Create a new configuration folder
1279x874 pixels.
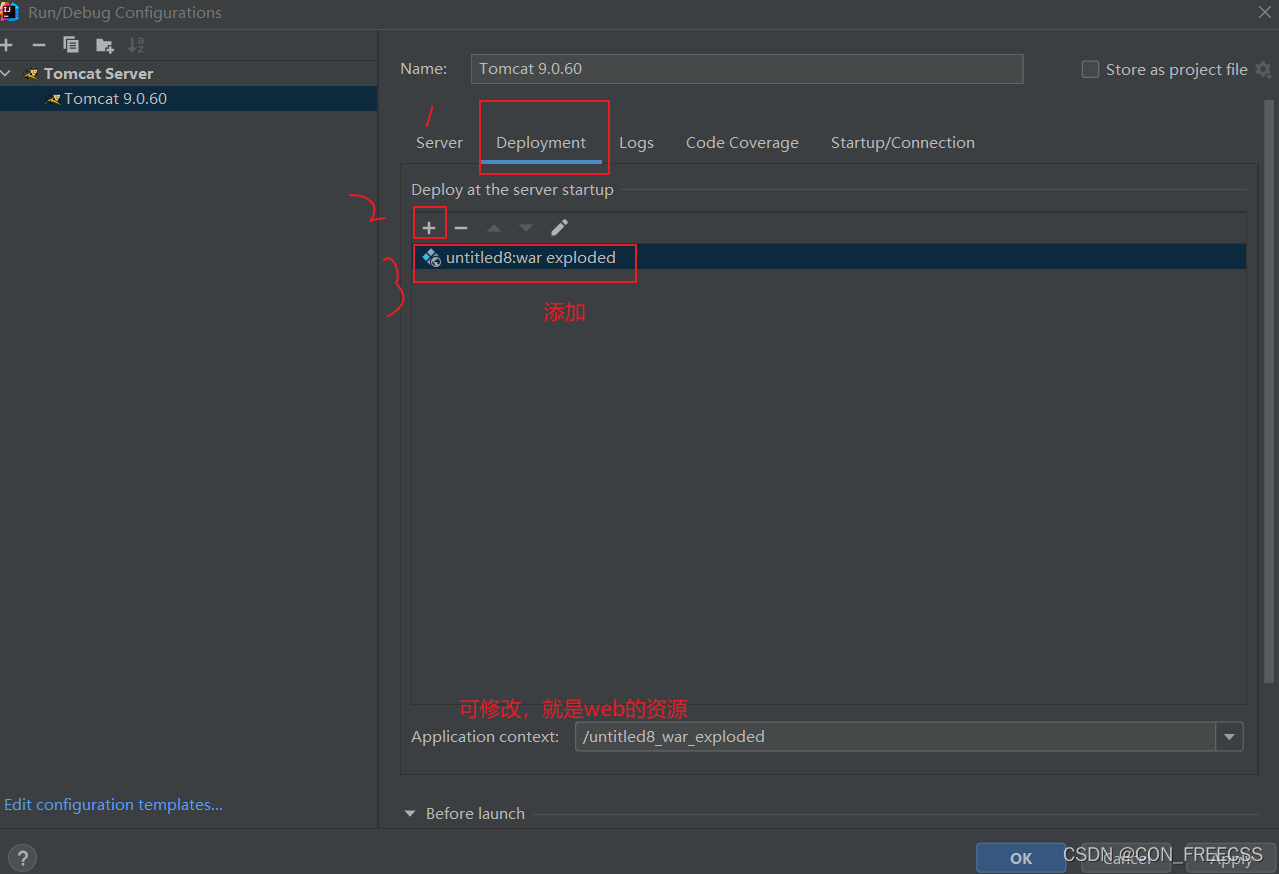[104, 45]
